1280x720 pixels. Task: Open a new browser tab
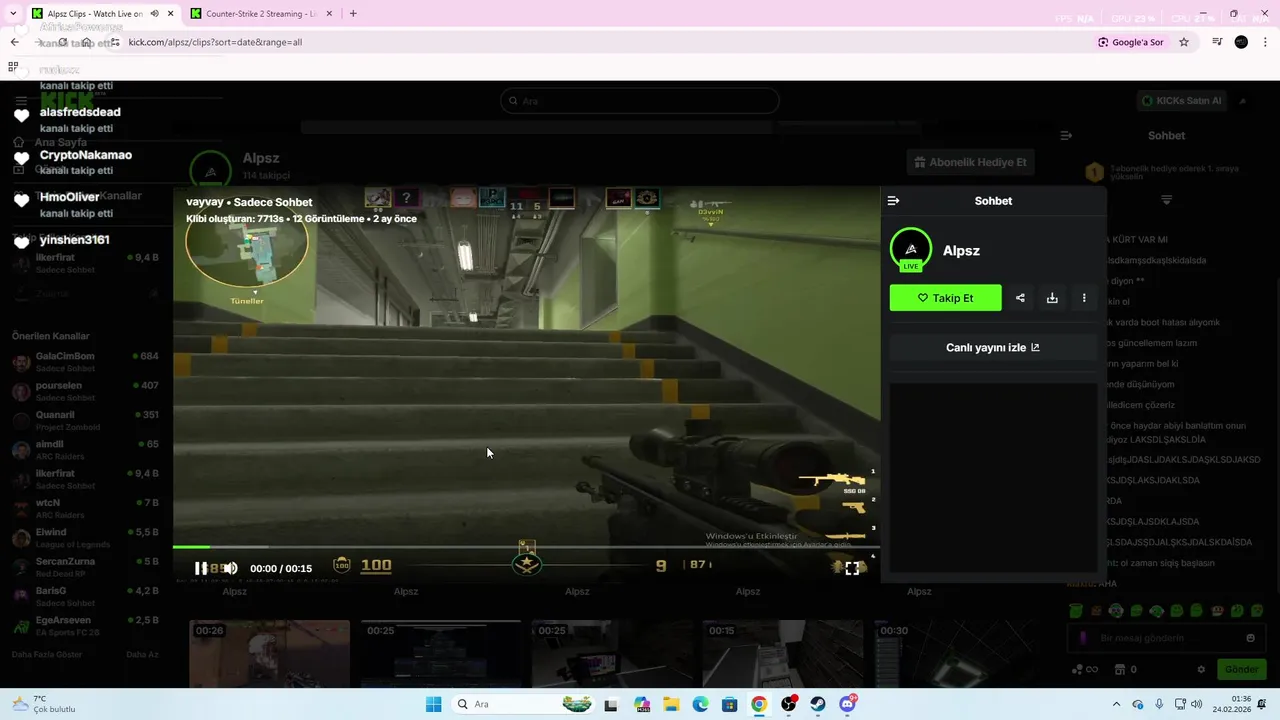(x=353, y=14)
